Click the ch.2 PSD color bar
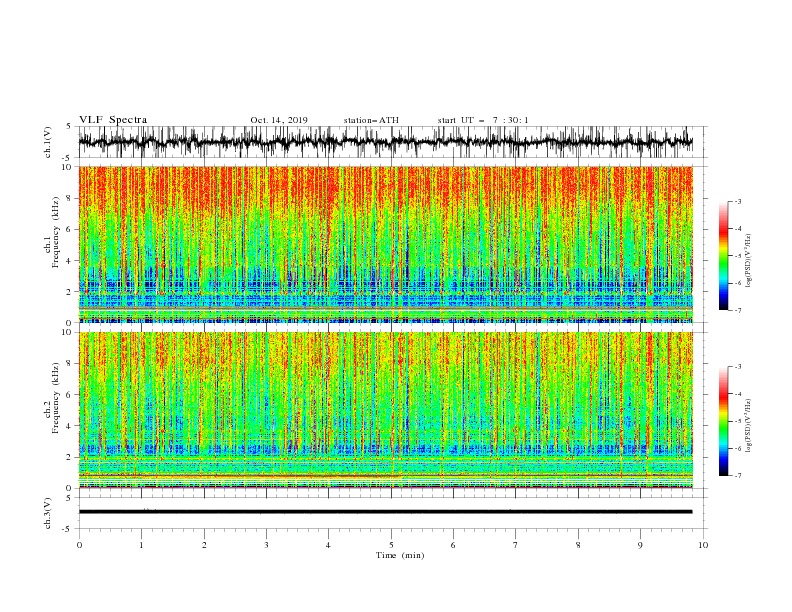The width and height of the screenshot is (792, 612). (723, 421)
